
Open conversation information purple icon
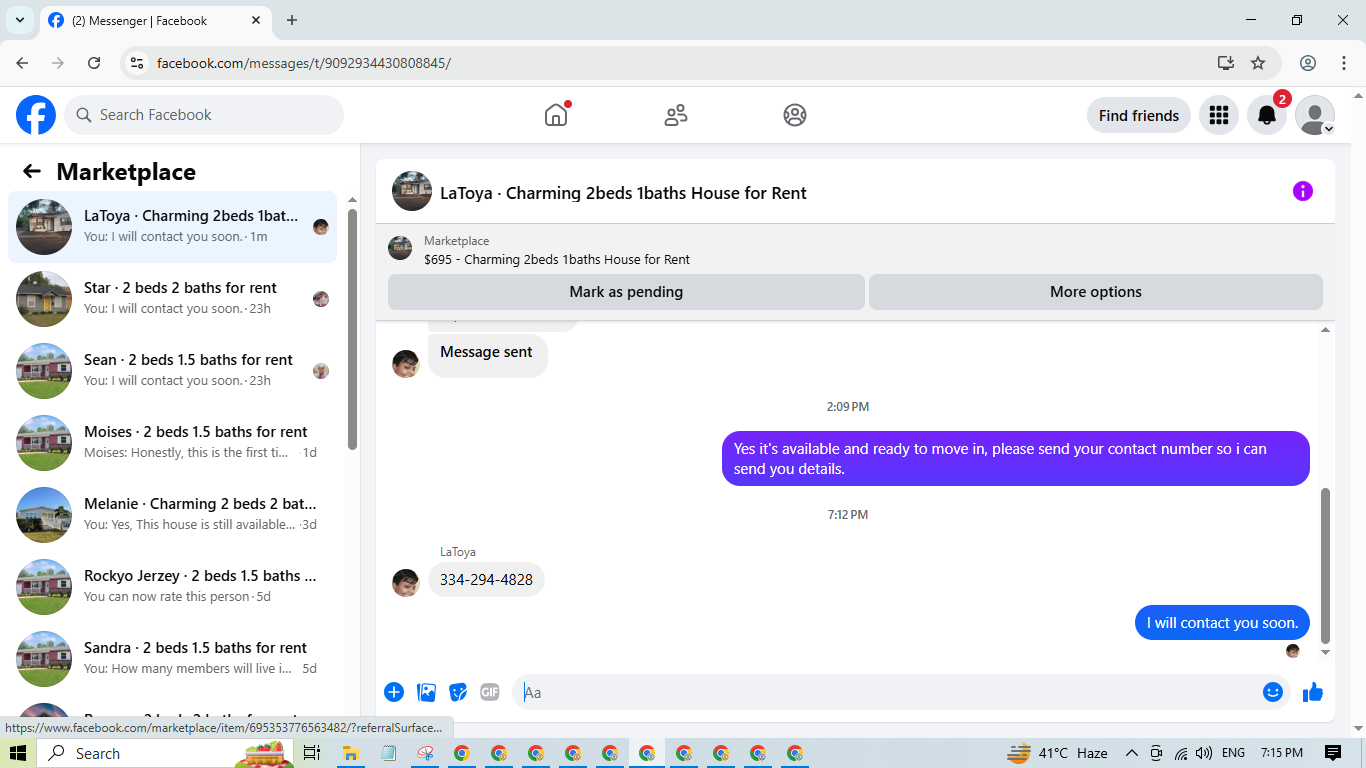[x=1302, y=191]
